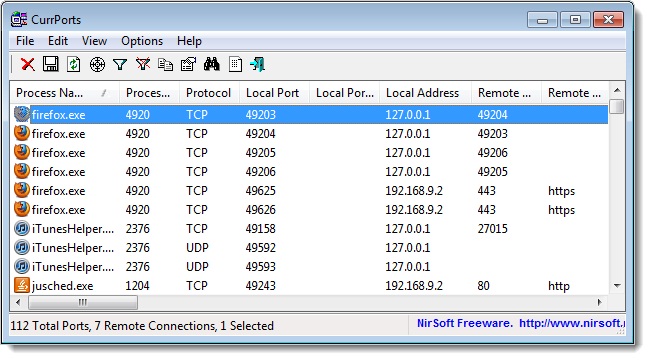Open the Options menu
This screenshot has width=650, height=360.
(x=142, y=41)
